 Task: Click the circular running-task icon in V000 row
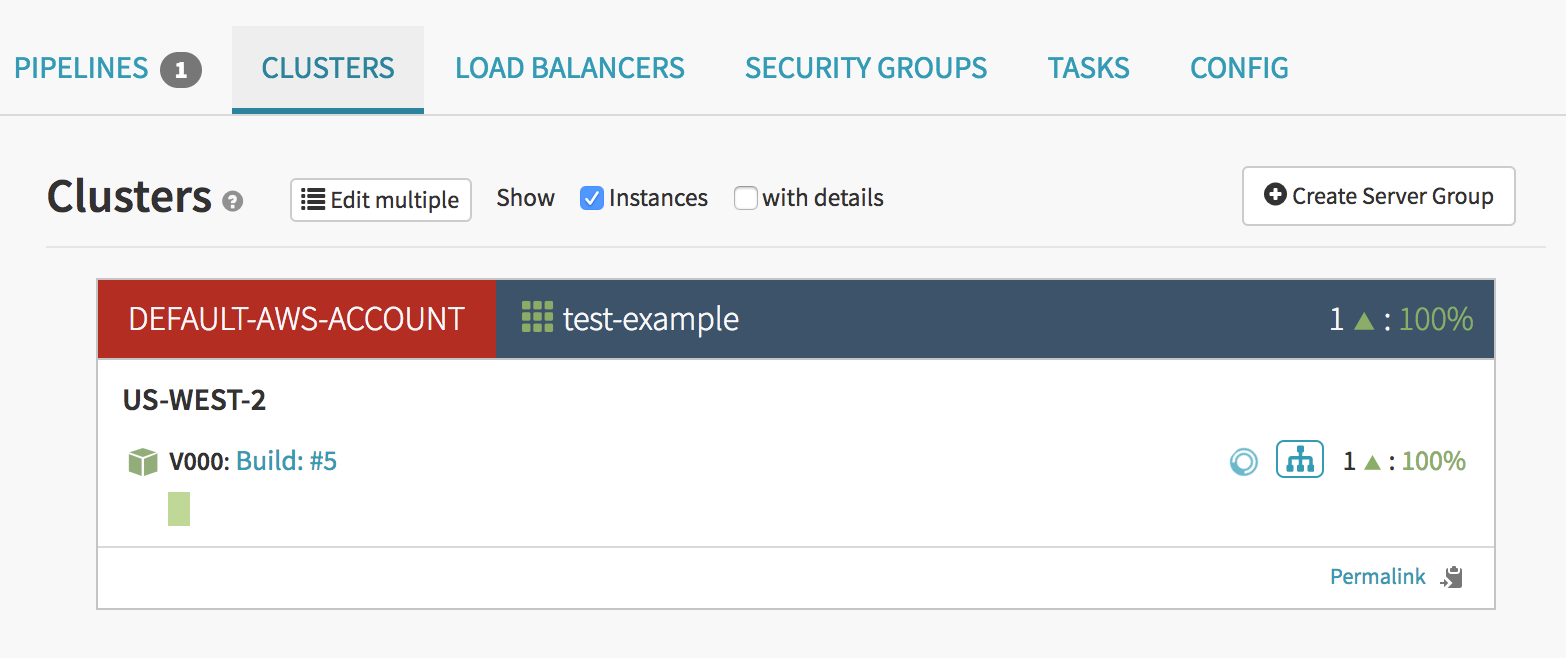(x=1243, y=462)
